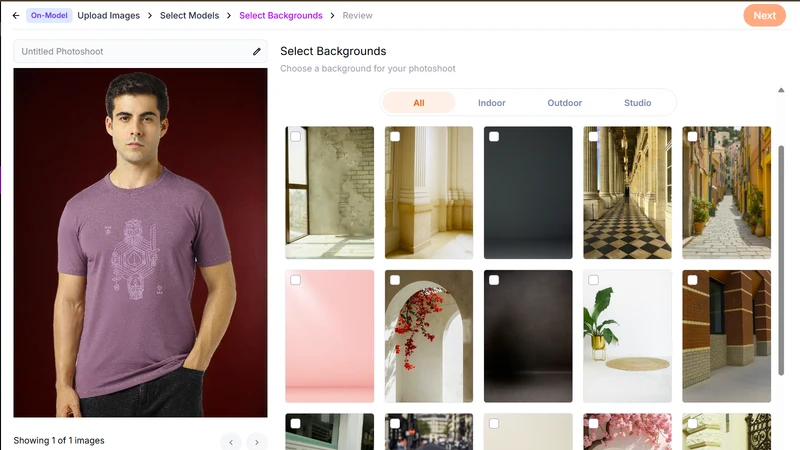Viewport: 800px width, 450px height.
Task: Check the cherry blossom background checkbox
Action: point(593,423)
